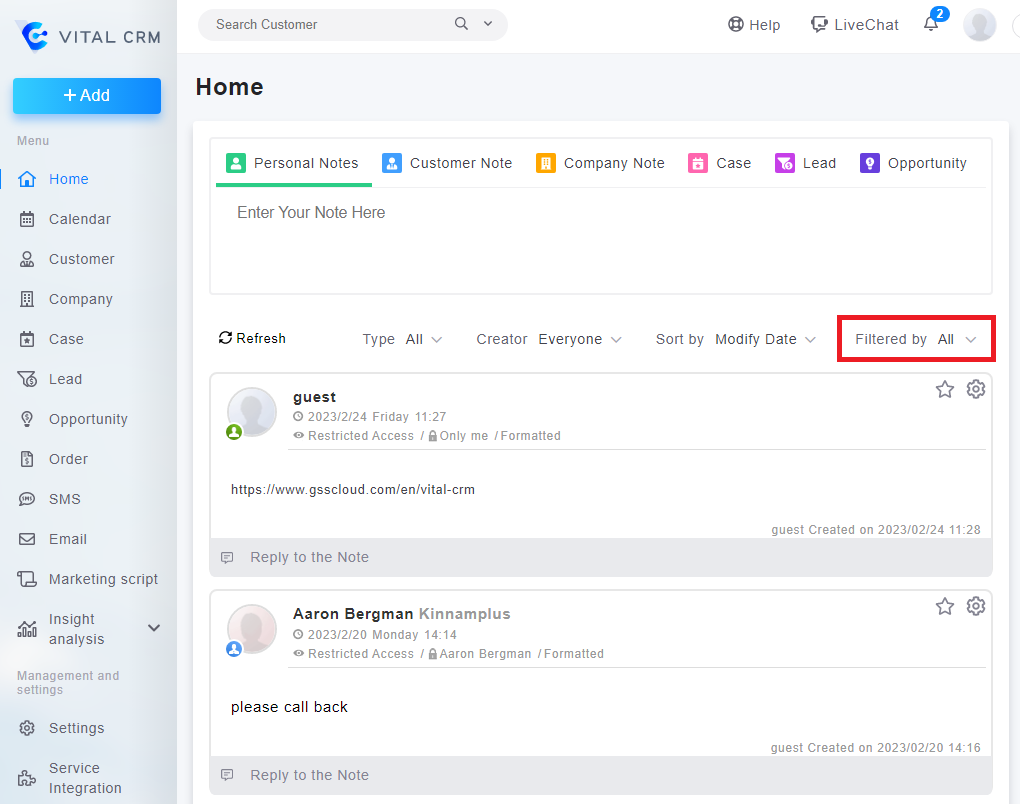The height and width of the screenshot is (804, 1020).
Task: Click the Enter Your Note Here field
Action: [x=600, y=240]
